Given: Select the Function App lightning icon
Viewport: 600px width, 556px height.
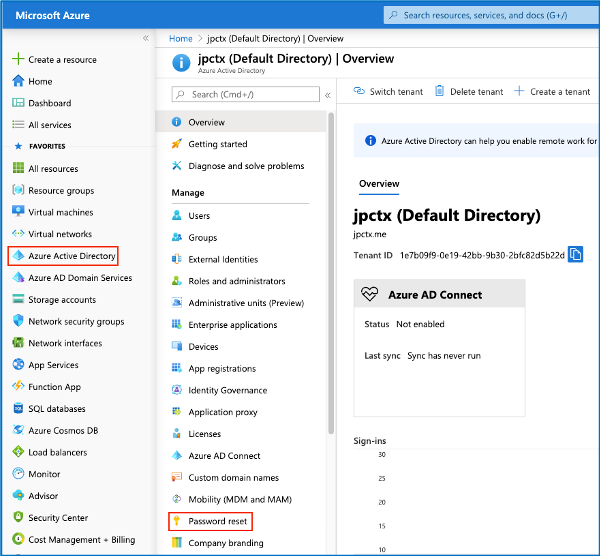Looking at the screenshot, I should click(x=18, y=387).
